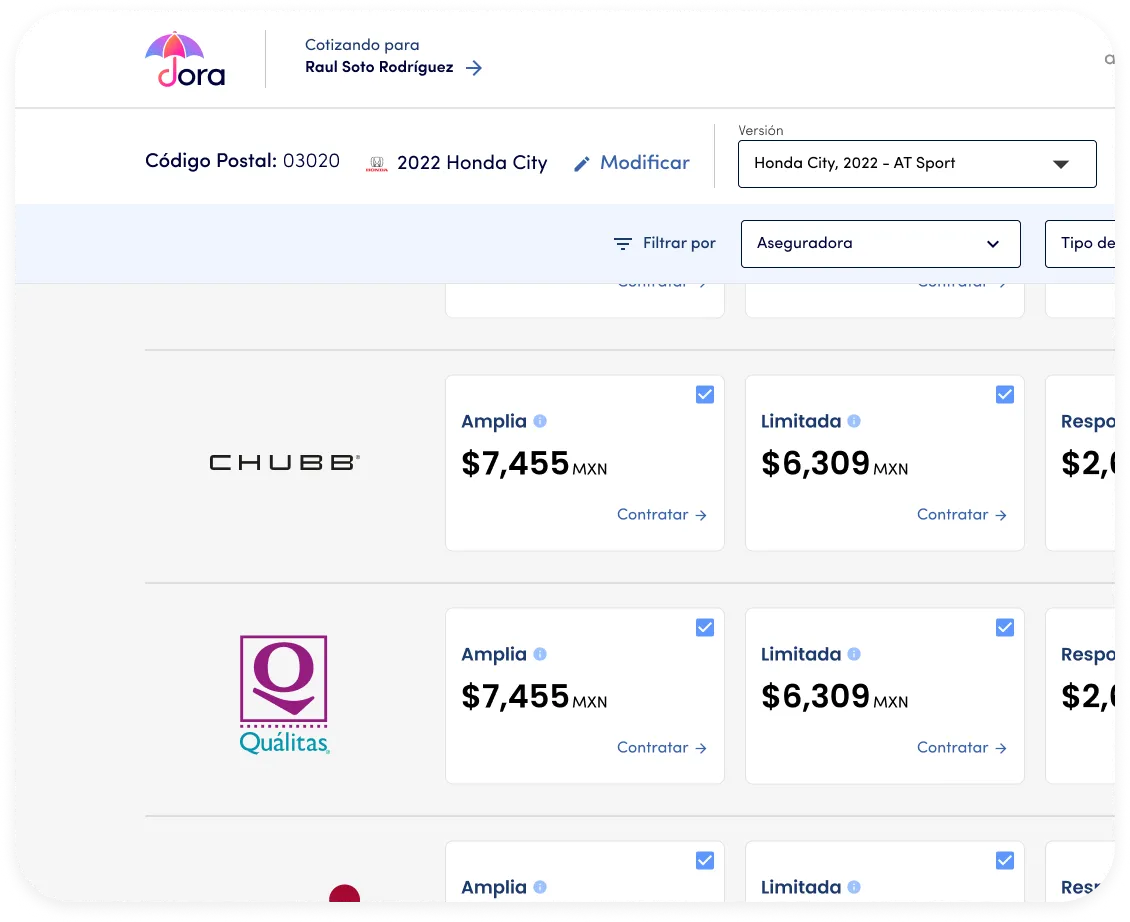Screen dimensions: 1130x922
Task: Click Modificar to edit the vehicle
Action: [644, 163]
